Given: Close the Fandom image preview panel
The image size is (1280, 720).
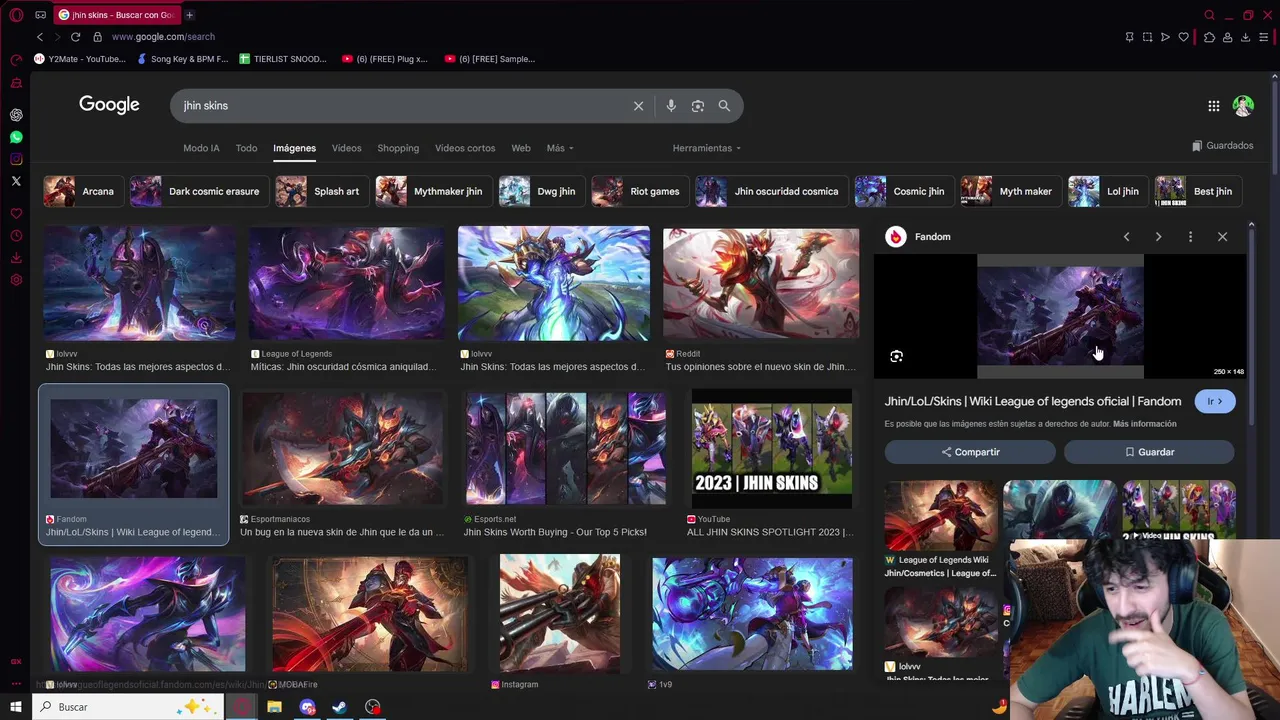Looking at the screenshot, I should pos(1222,237).
